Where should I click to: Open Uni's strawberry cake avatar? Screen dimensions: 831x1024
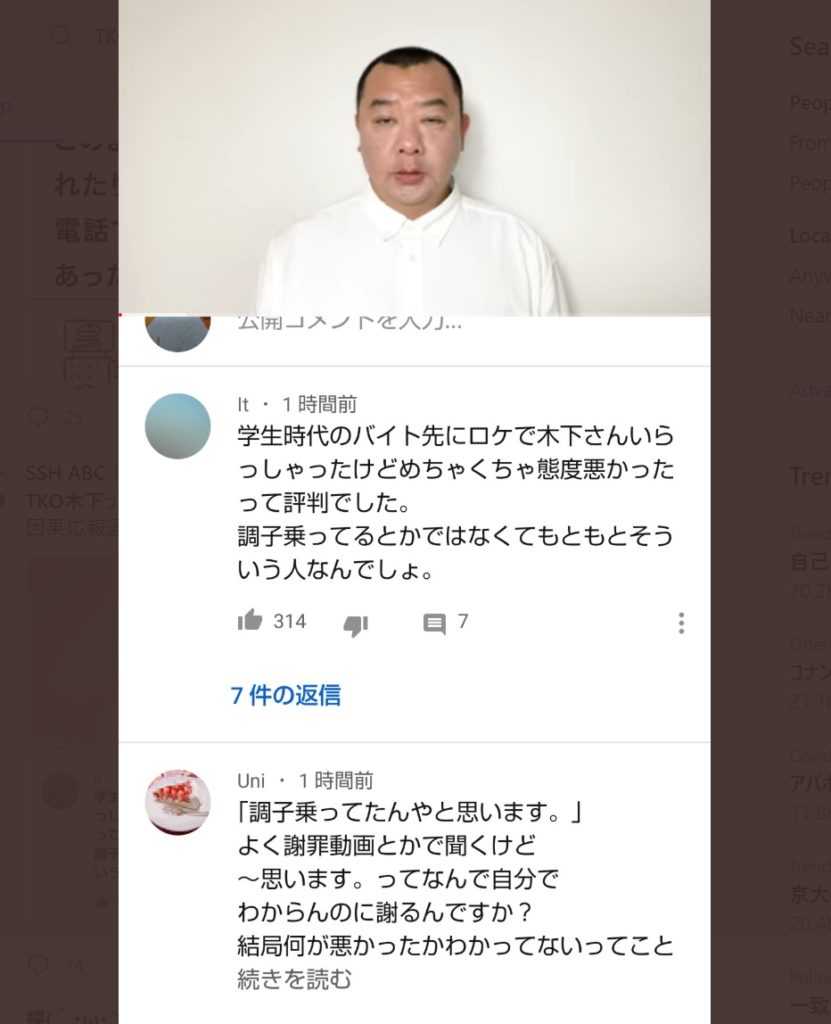[x=178, y=802]
